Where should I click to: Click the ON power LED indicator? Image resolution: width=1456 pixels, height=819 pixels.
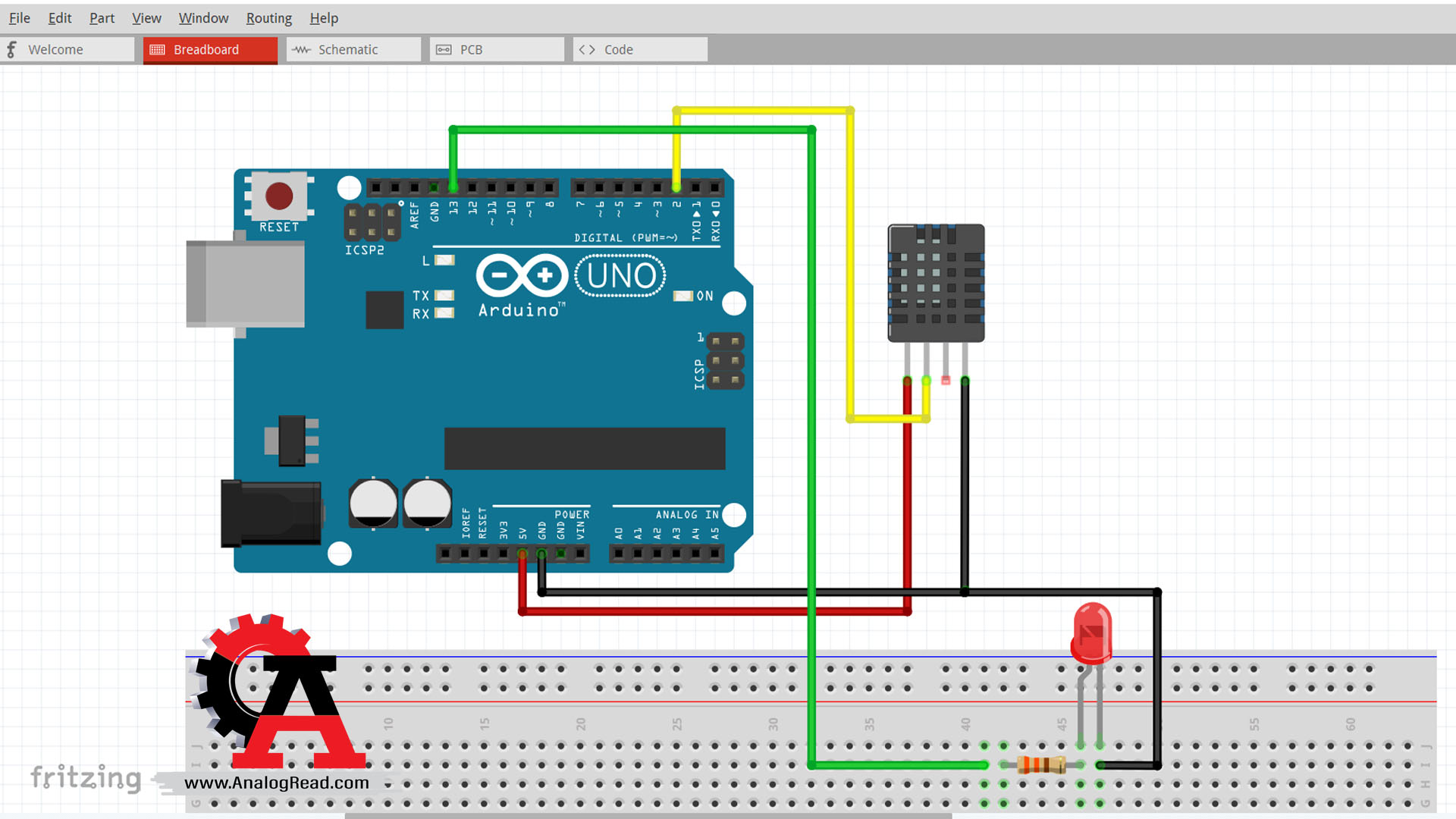(682, 296)
